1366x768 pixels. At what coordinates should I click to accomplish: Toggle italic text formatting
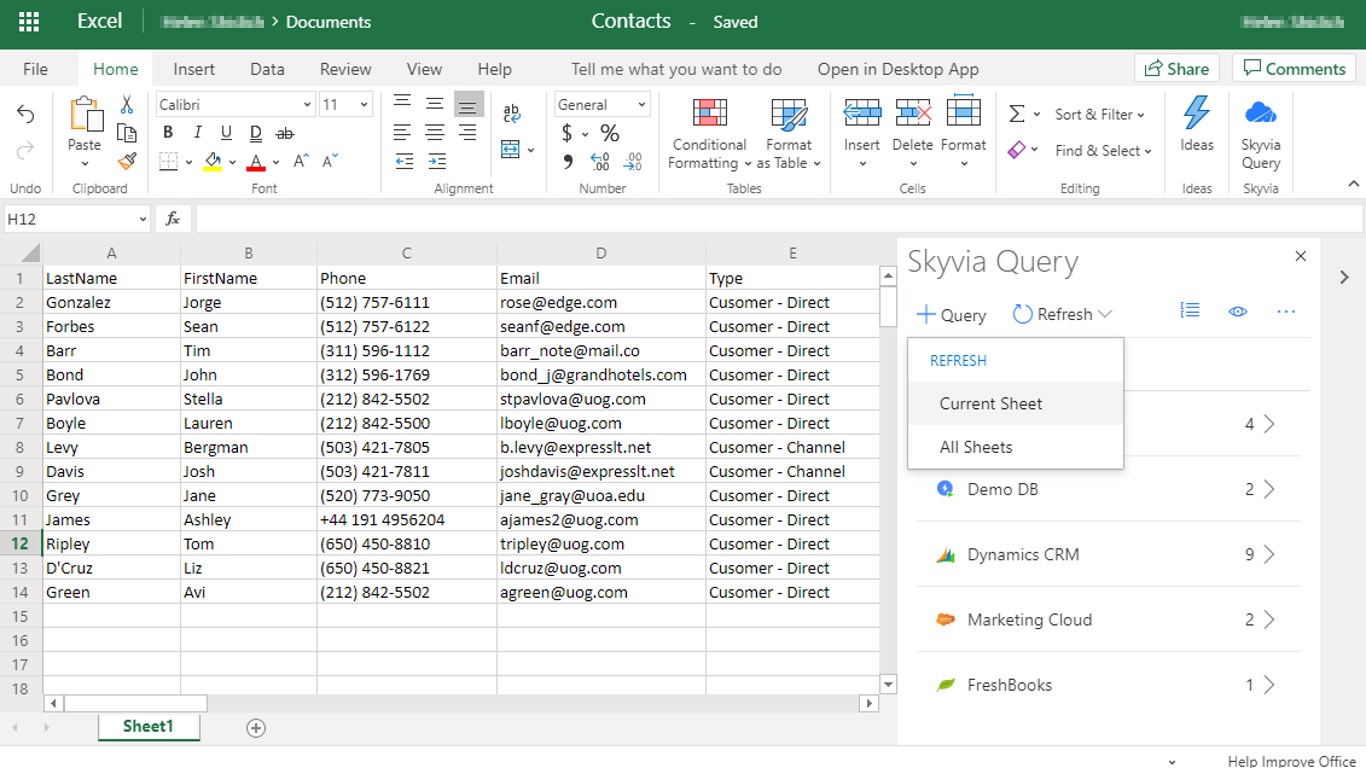197,133
